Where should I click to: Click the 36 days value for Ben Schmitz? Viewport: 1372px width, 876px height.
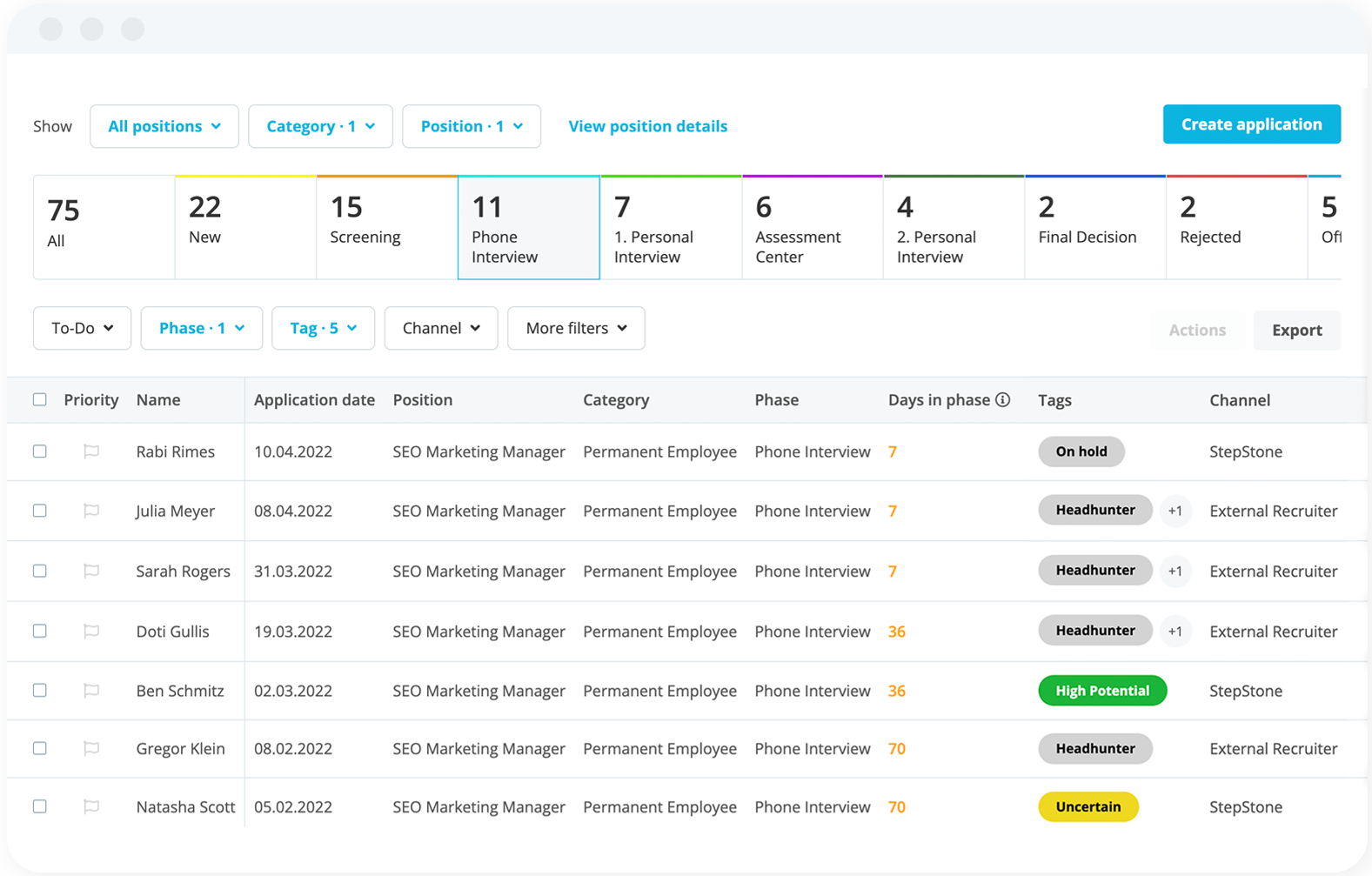pyautogui.click(x=897, y=691)
